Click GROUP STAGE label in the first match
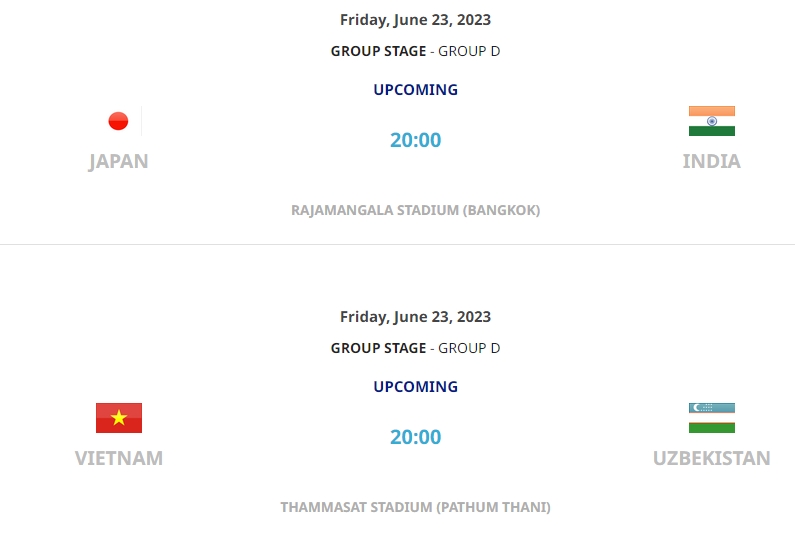 (x=378, y=51)
